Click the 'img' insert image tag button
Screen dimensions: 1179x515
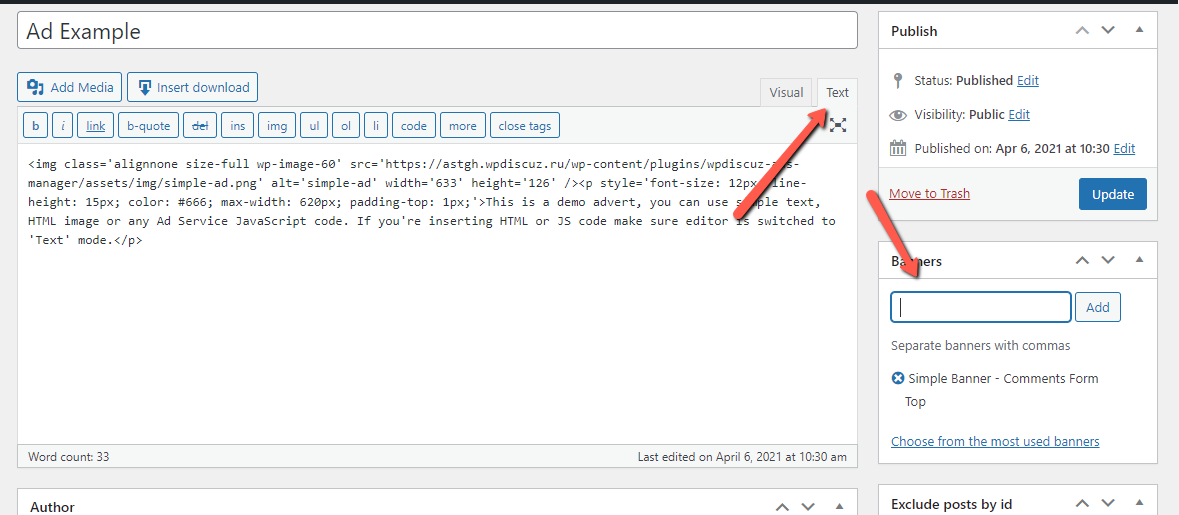[277, 126]
